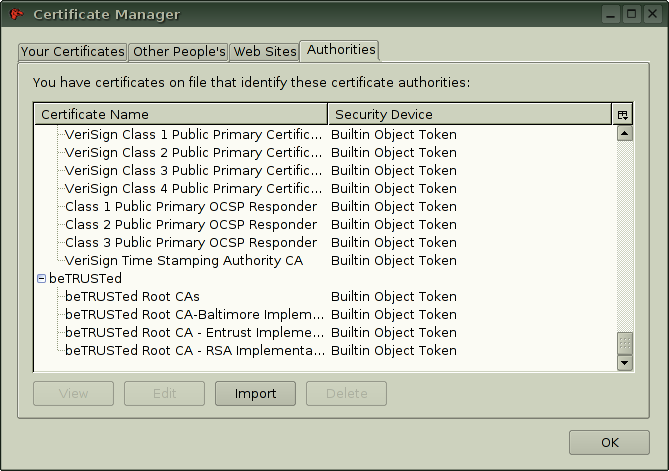Click the scrollbar down arrow

coord(625,363)
